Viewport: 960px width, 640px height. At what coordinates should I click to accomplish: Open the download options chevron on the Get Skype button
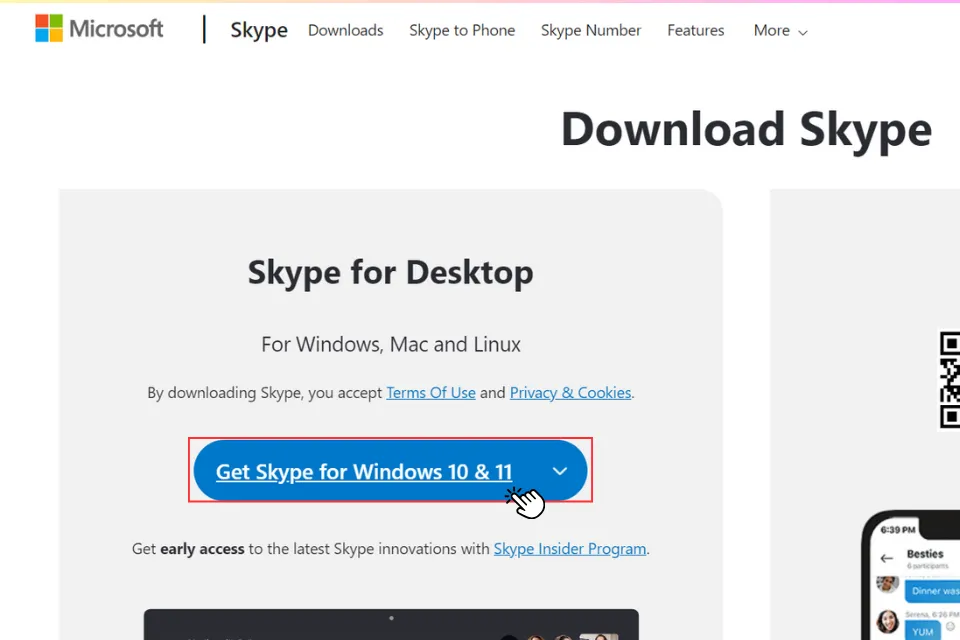560,470
